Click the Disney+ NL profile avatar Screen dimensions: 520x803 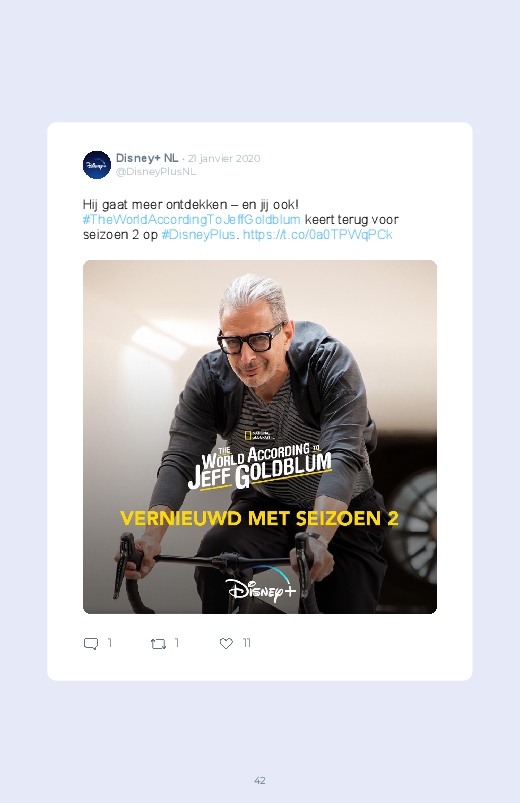click(97, 165)
